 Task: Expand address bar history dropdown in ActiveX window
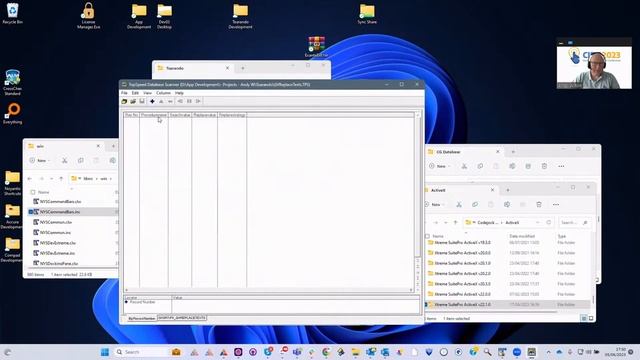click(x=538, y=223)
